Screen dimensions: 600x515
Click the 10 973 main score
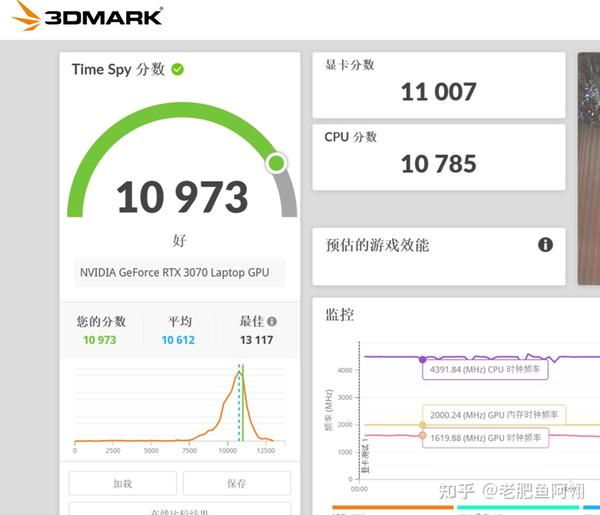(x=182, y=197)
